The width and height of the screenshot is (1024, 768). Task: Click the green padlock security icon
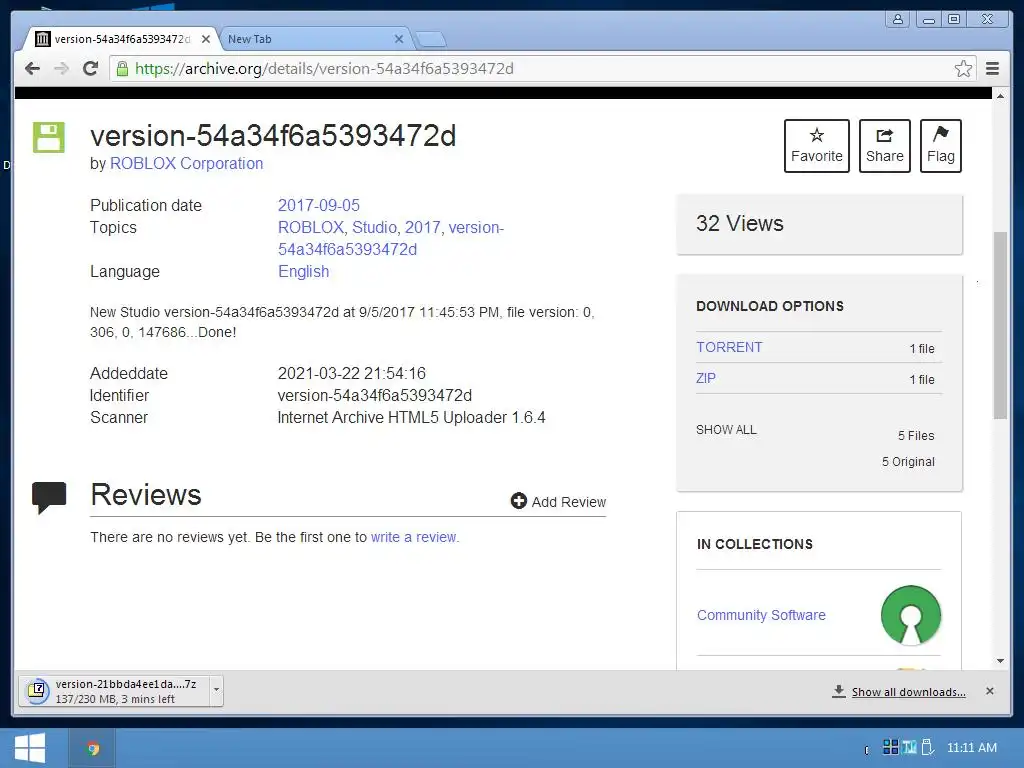coord(122,69)
